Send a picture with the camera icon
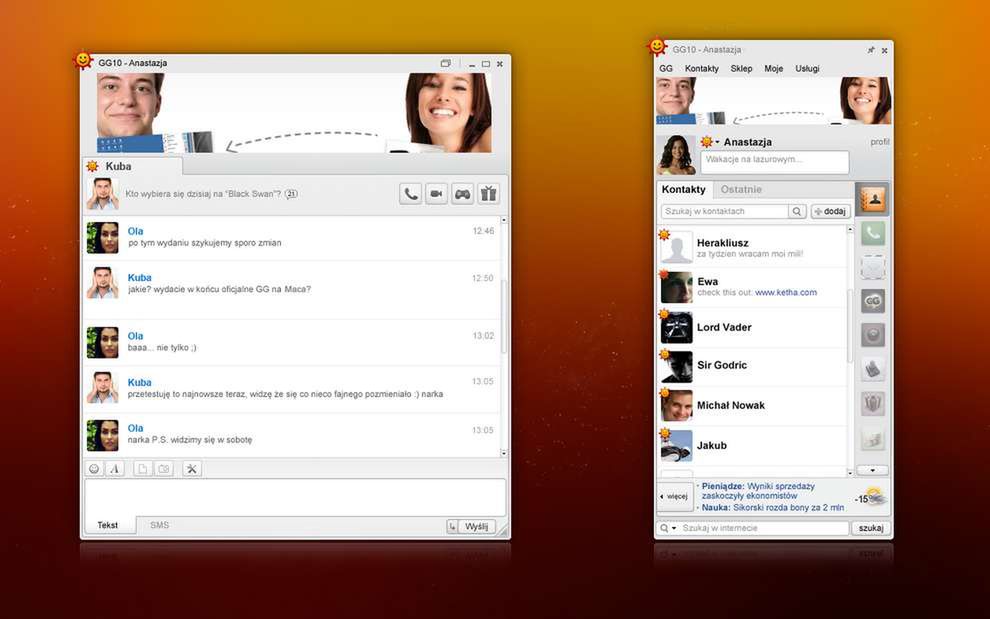 click(164, 469)
